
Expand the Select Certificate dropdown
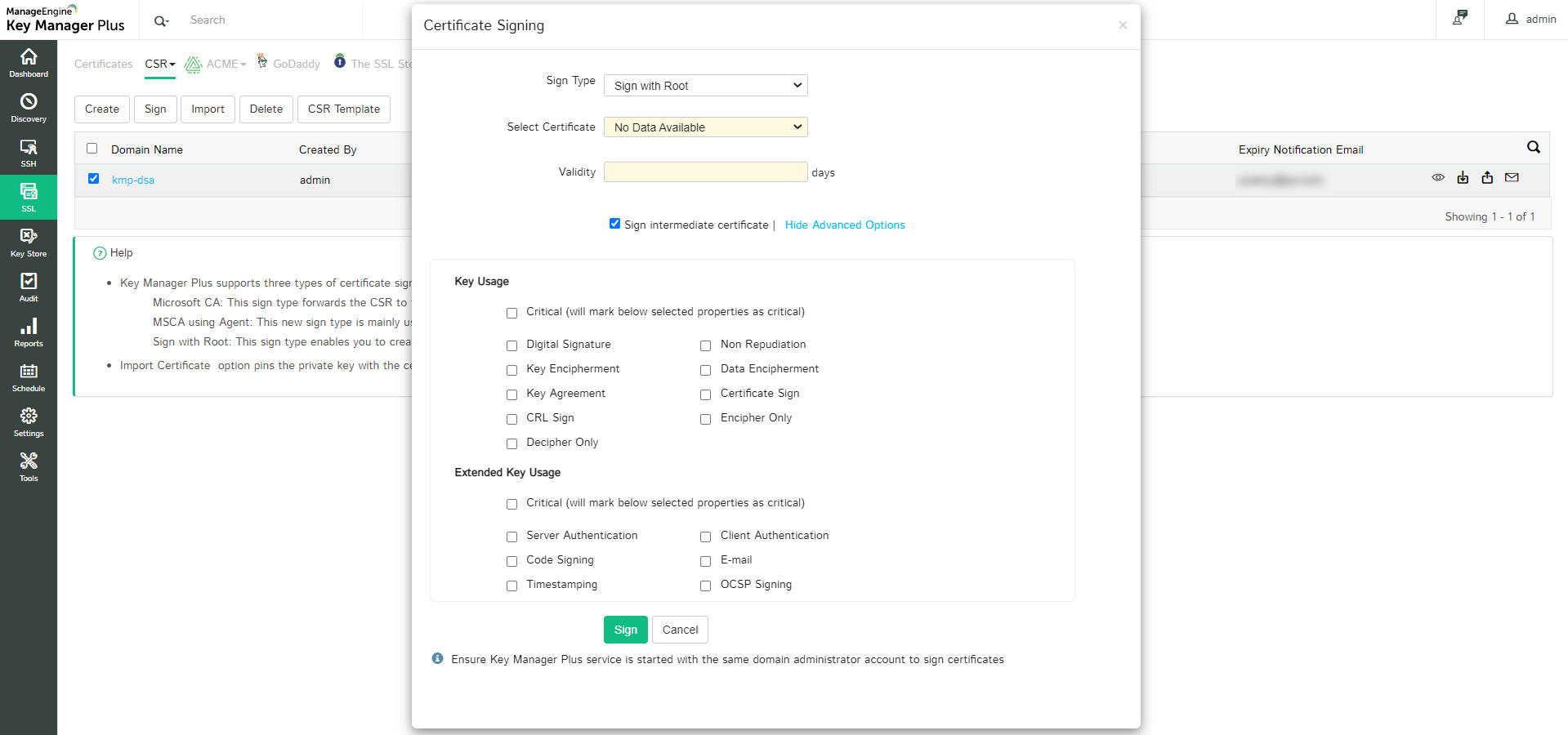click(705, 127)
